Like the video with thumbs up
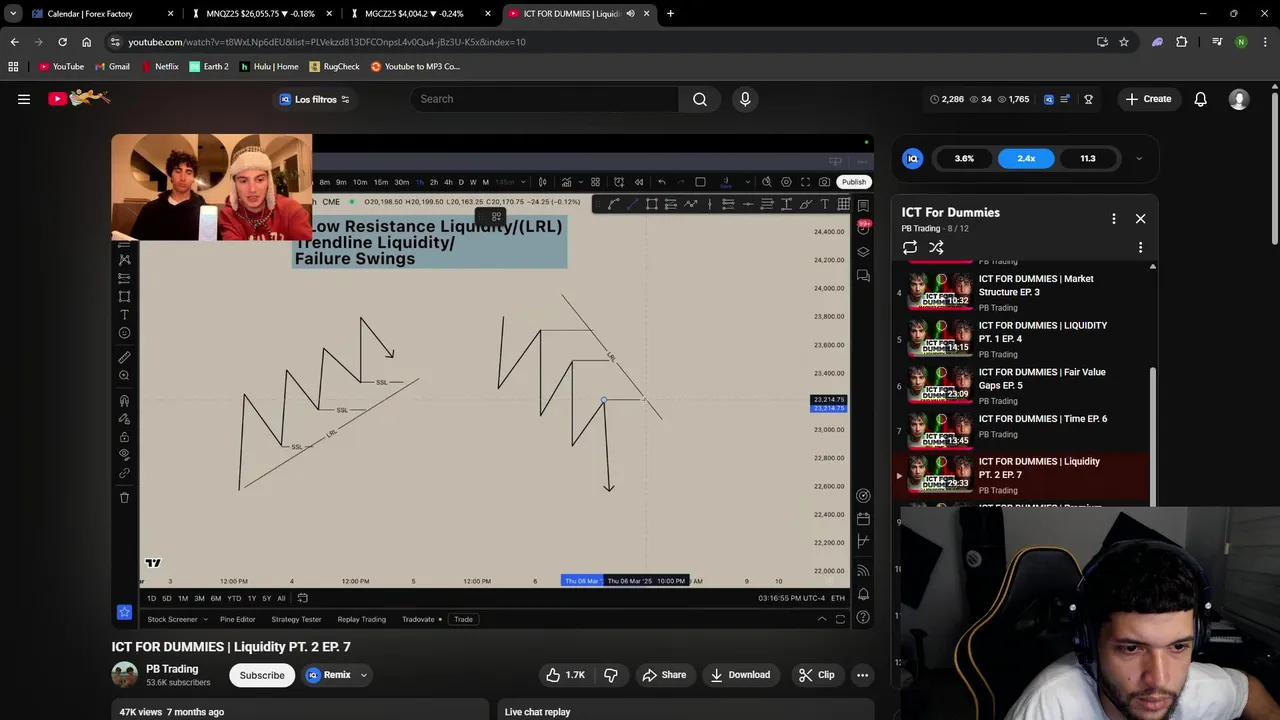Image resolution: width=1280 pixels, height=720 pixels. coord(565,675)
